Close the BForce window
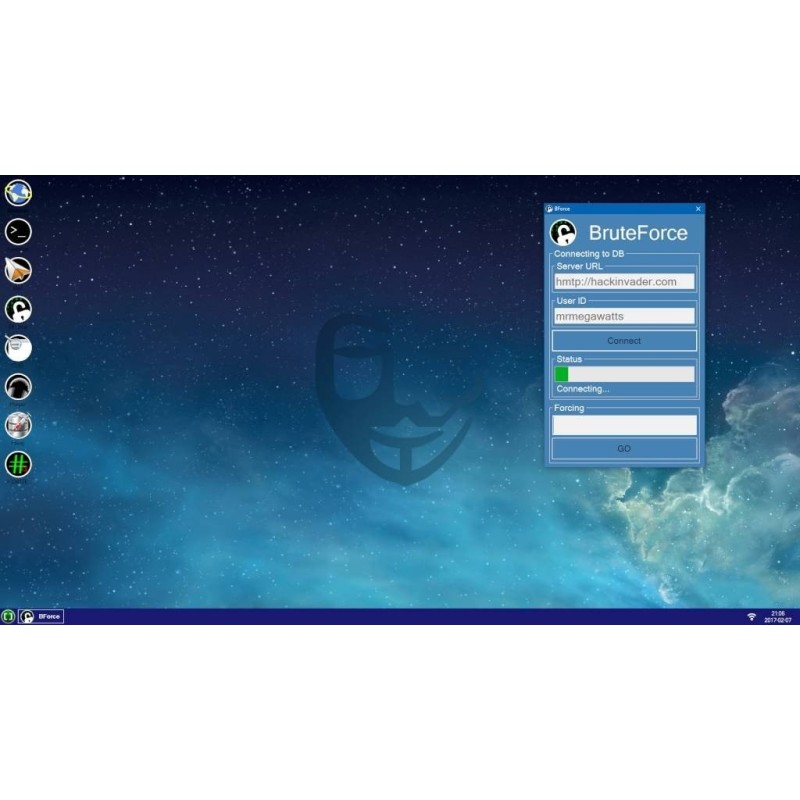Image resolution: width=800 pixels, height=800 pixels. pyautogui.click(x=697, y=209)
